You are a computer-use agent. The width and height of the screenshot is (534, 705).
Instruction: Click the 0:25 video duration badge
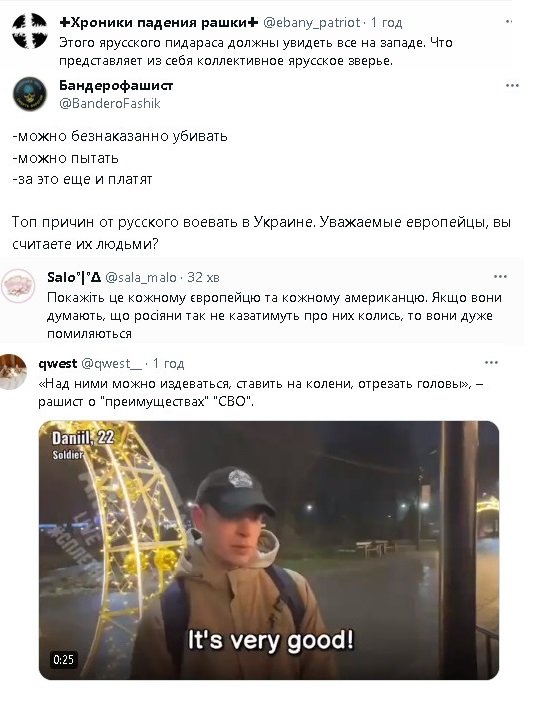point(63,659)
